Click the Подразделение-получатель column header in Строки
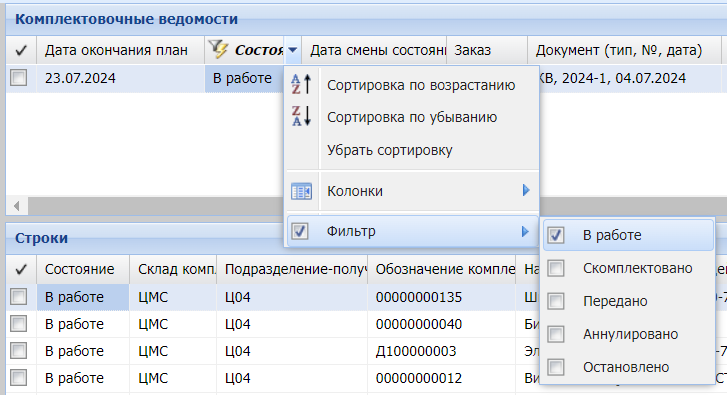Viewport: 727px width, 395px height. coord(292,269)
